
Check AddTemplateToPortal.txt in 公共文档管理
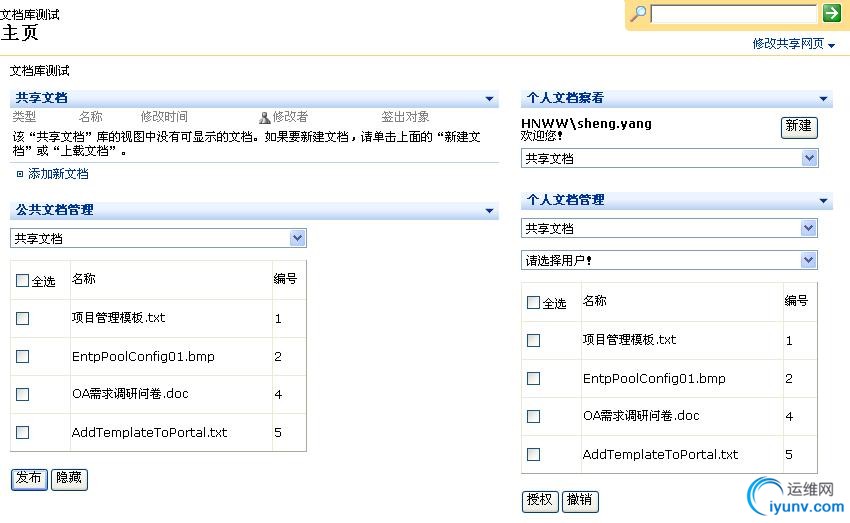pyautogui.click(x=22, y=432)
